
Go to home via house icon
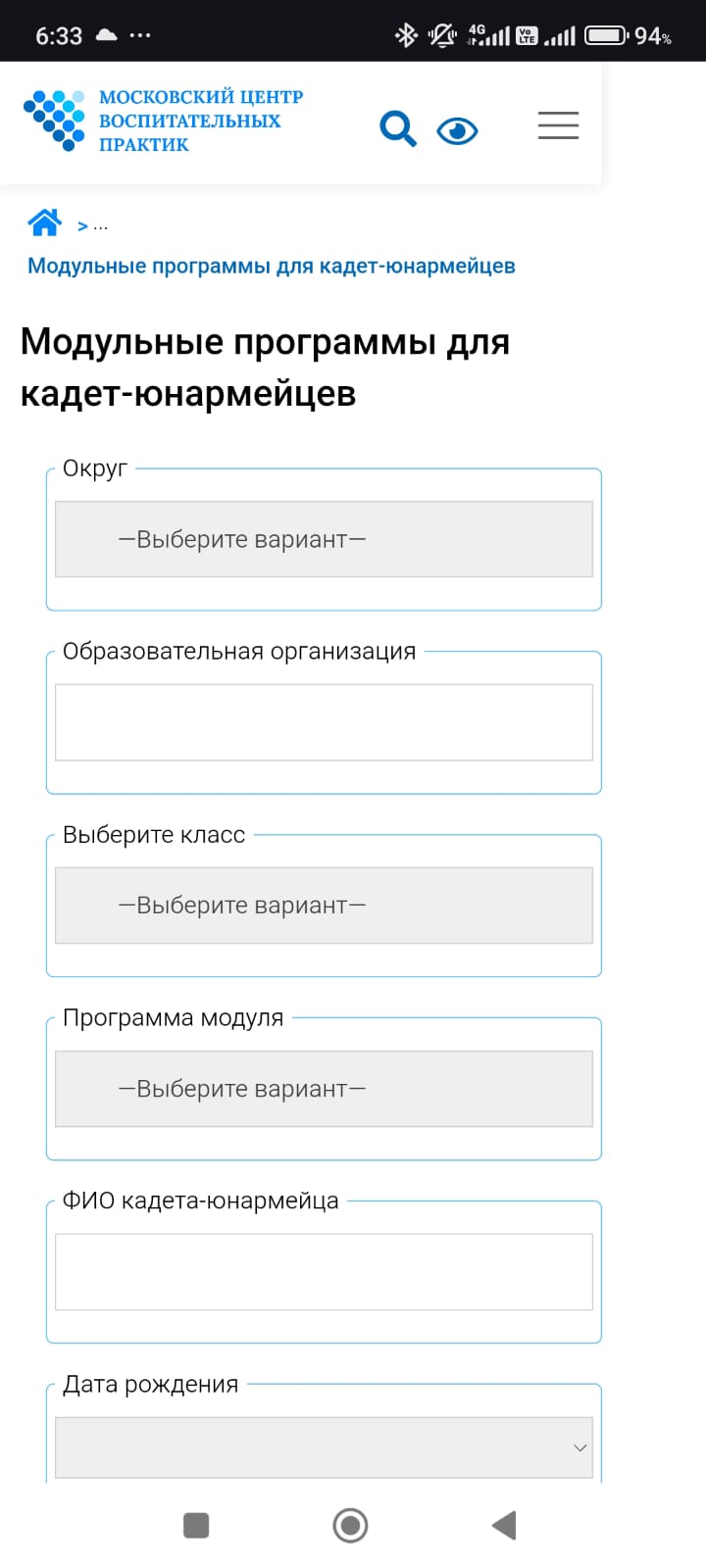[45, 223]
